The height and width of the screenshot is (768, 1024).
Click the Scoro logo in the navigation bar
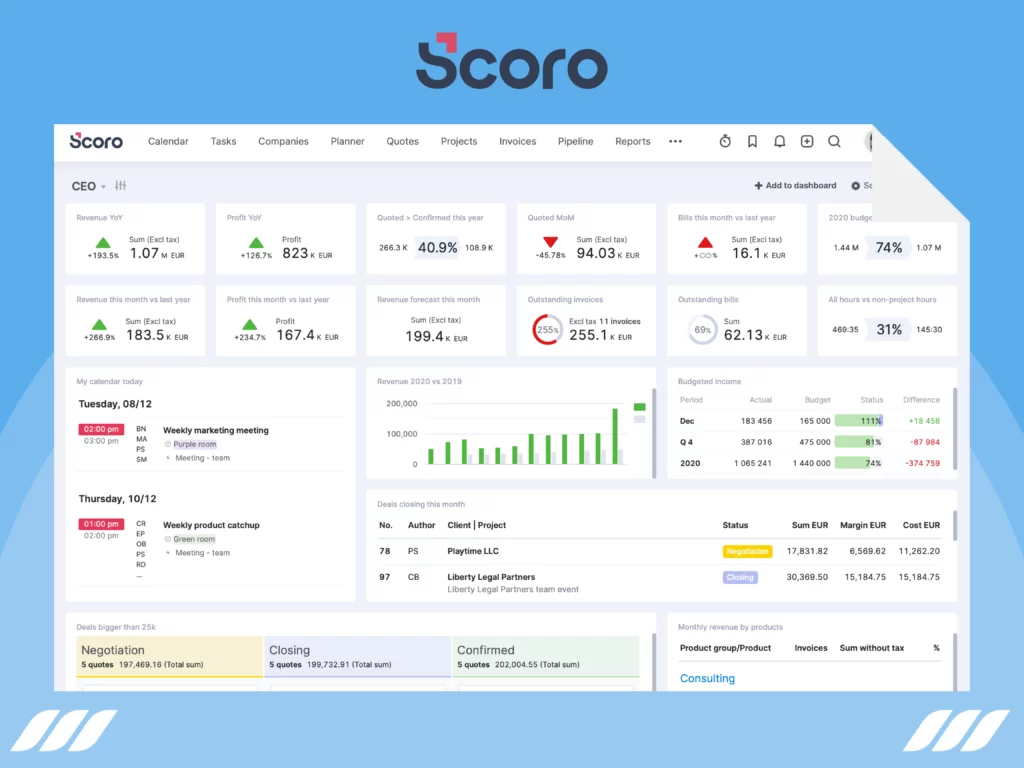95,141
